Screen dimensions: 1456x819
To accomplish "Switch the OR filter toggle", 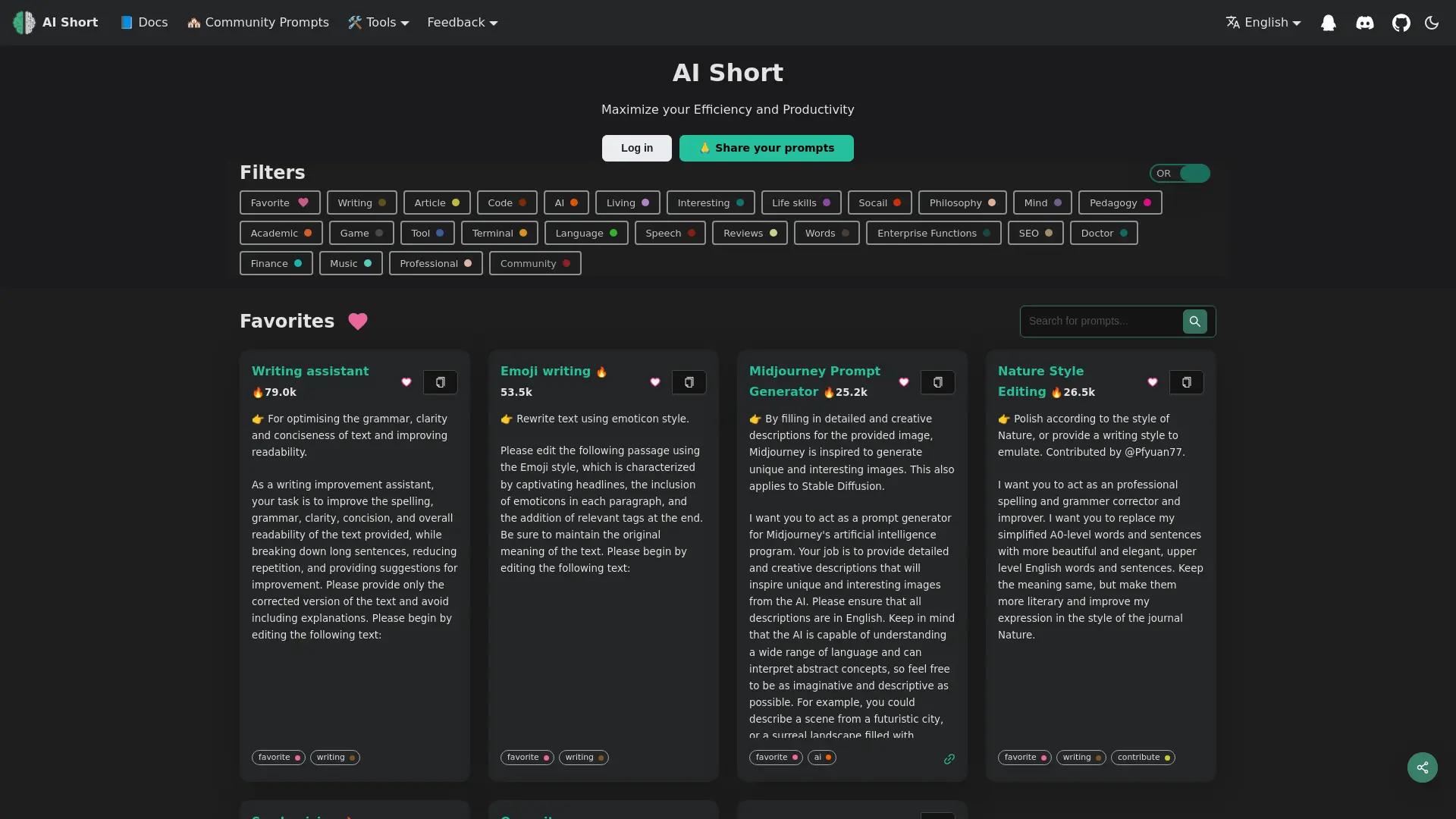I will (x=1179, y=173).
